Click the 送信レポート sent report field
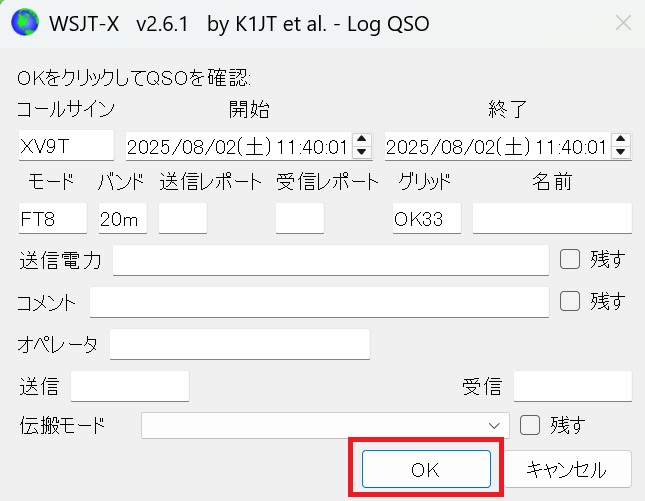Screen dimensions: 645x501 pyautogui.click(x=183, y=218)
